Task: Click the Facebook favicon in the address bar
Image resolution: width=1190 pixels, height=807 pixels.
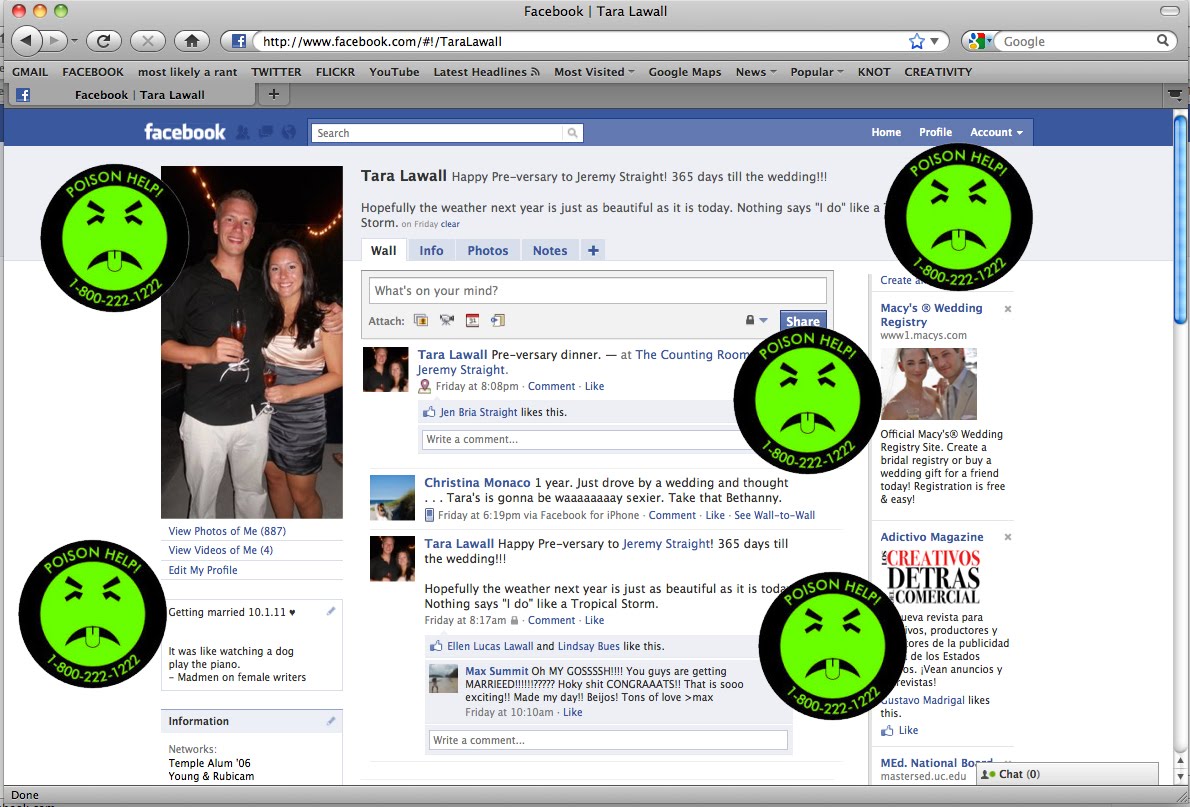Action: tap(238, 41)
